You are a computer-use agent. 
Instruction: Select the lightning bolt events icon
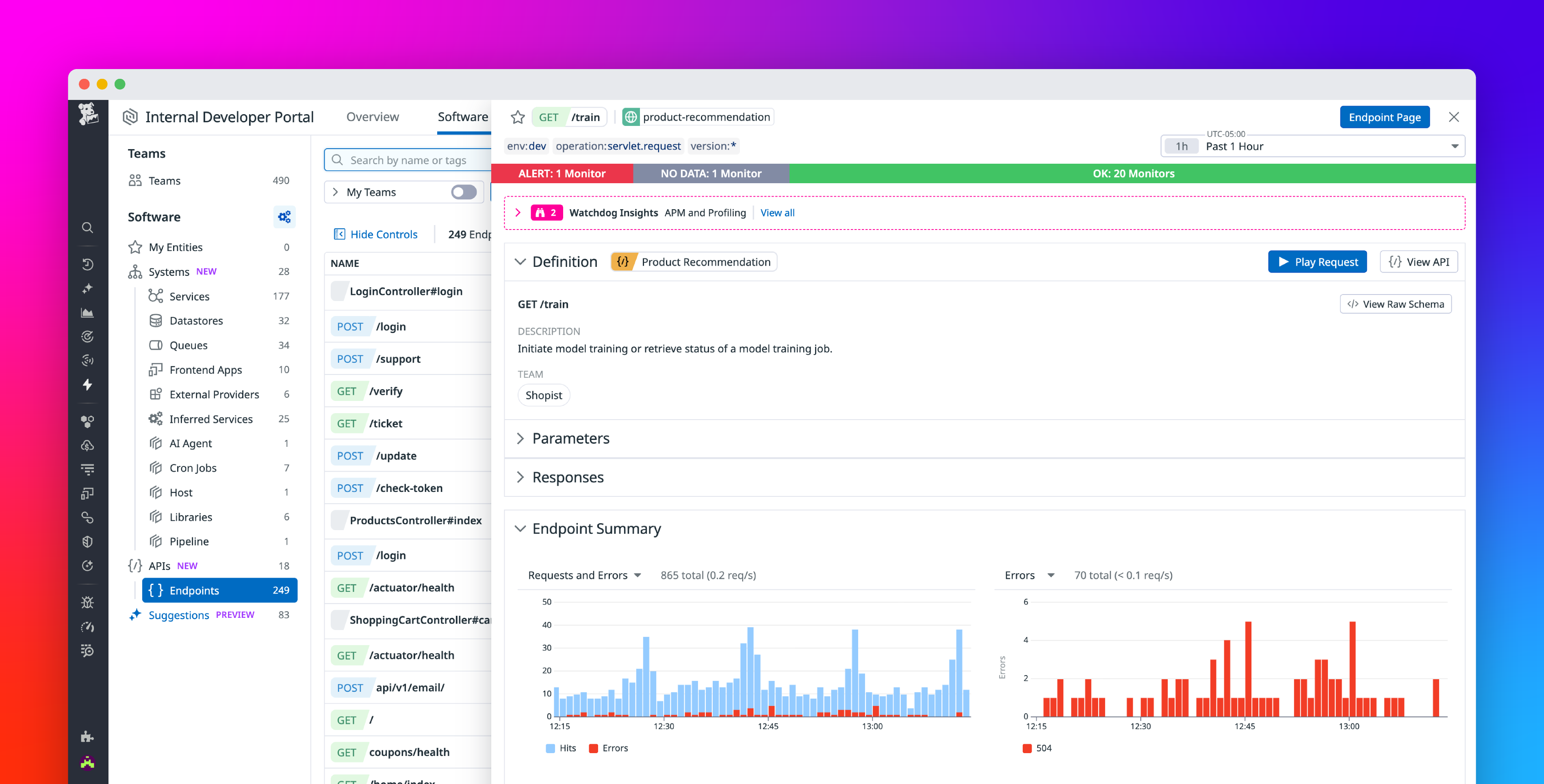[87, 386]
